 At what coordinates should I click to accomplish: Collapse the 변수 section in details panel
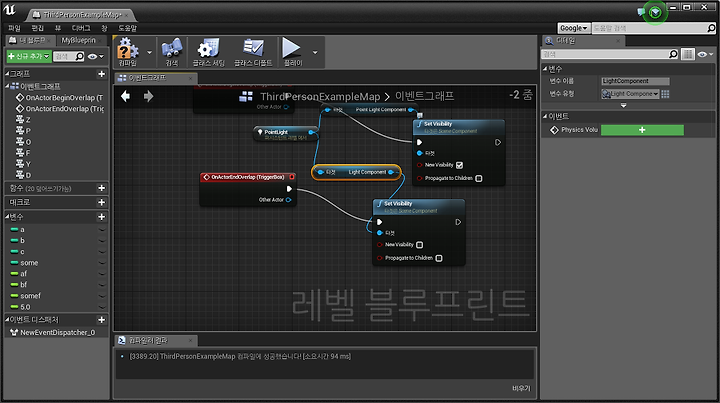point(545,69)
